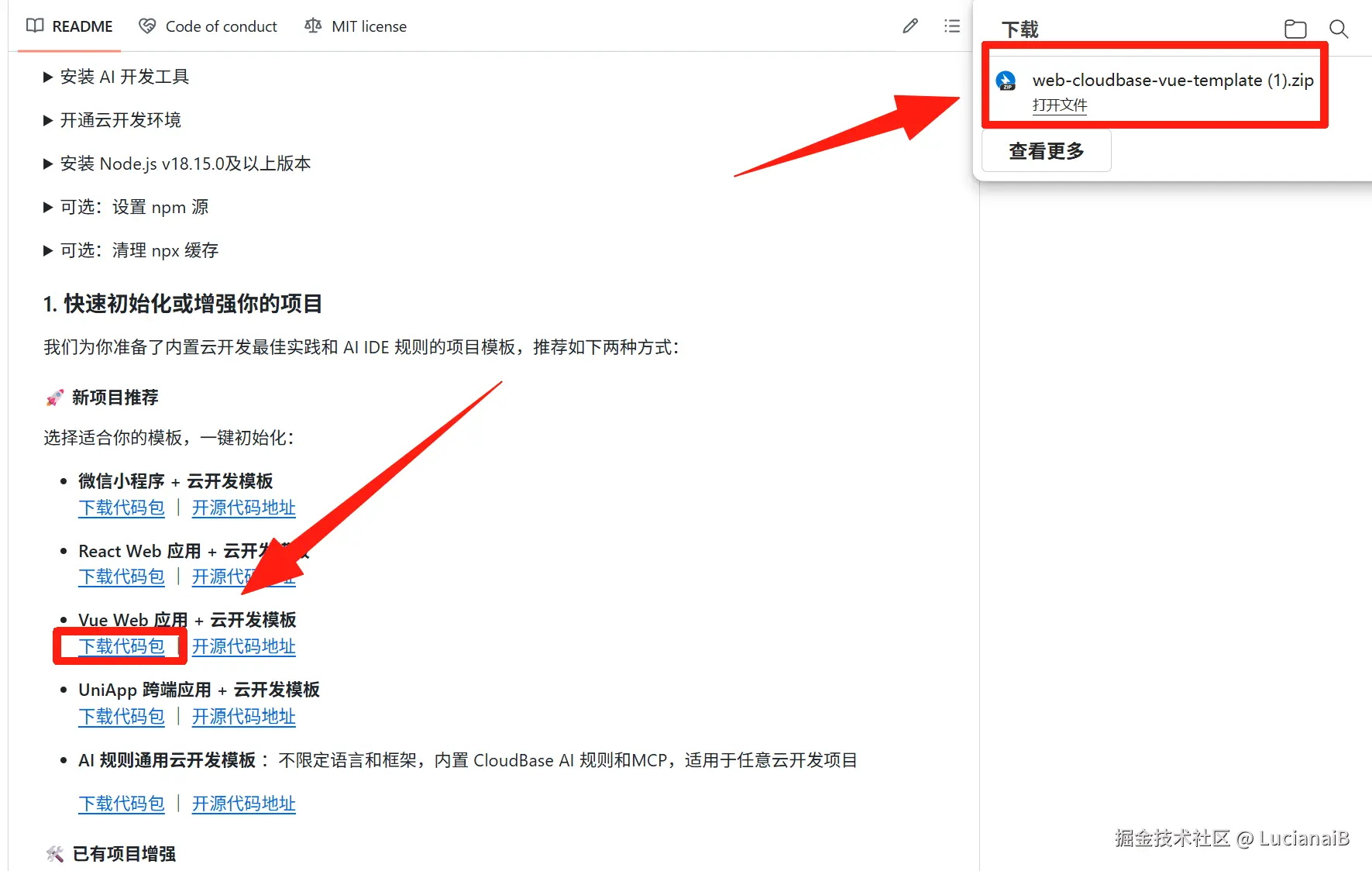Click 开源代码地址 under AI 规则通用云开发模板
Screen dimensions: 1372x871
pos(244,804)
